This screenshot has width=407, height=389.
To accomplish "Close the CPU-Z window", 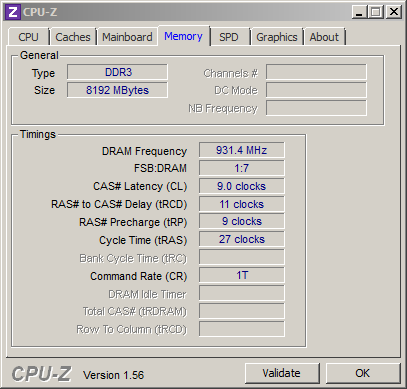I will click(394, 12).
